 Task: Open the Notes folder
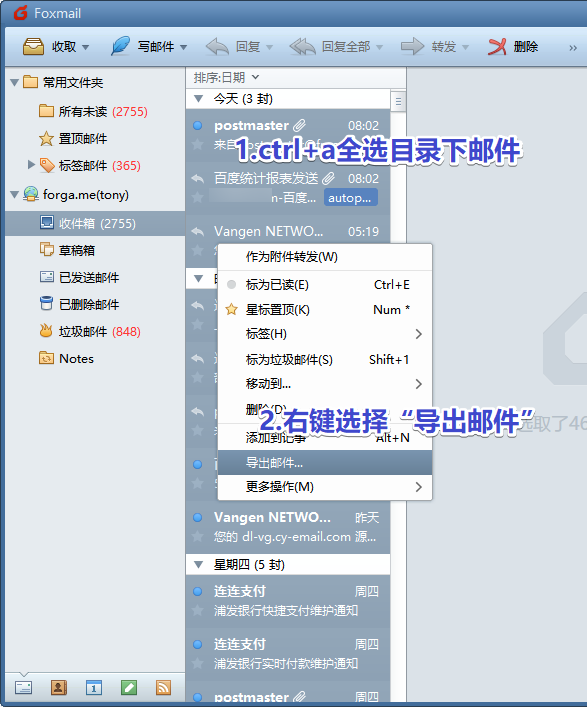(x=67, y=358)
